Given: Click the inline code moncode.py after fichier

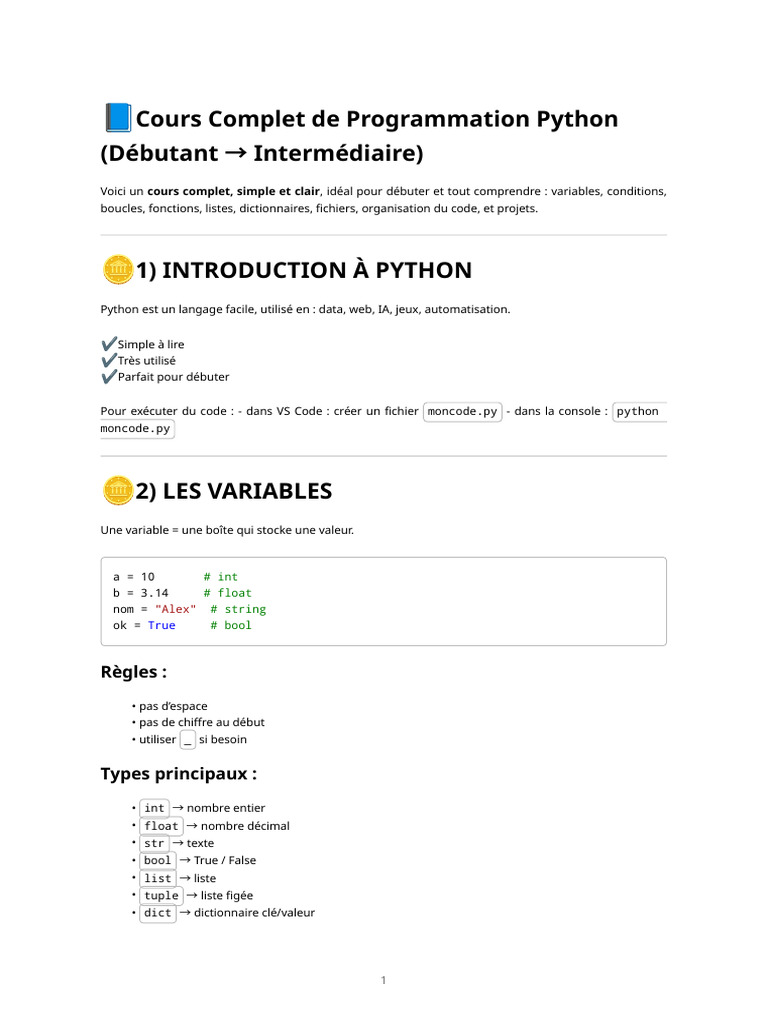Looking at the screenshot, I should click(x=462, y=411).
